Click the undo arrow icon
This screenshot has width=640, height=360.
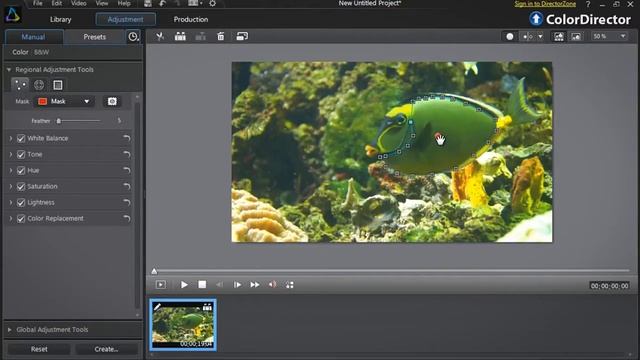pos(162,4)
